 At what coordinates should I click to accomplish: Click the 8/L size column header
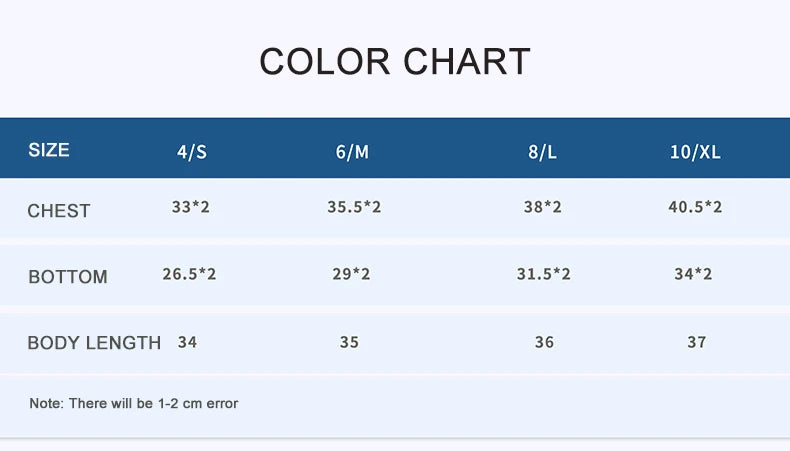[543, 152]
